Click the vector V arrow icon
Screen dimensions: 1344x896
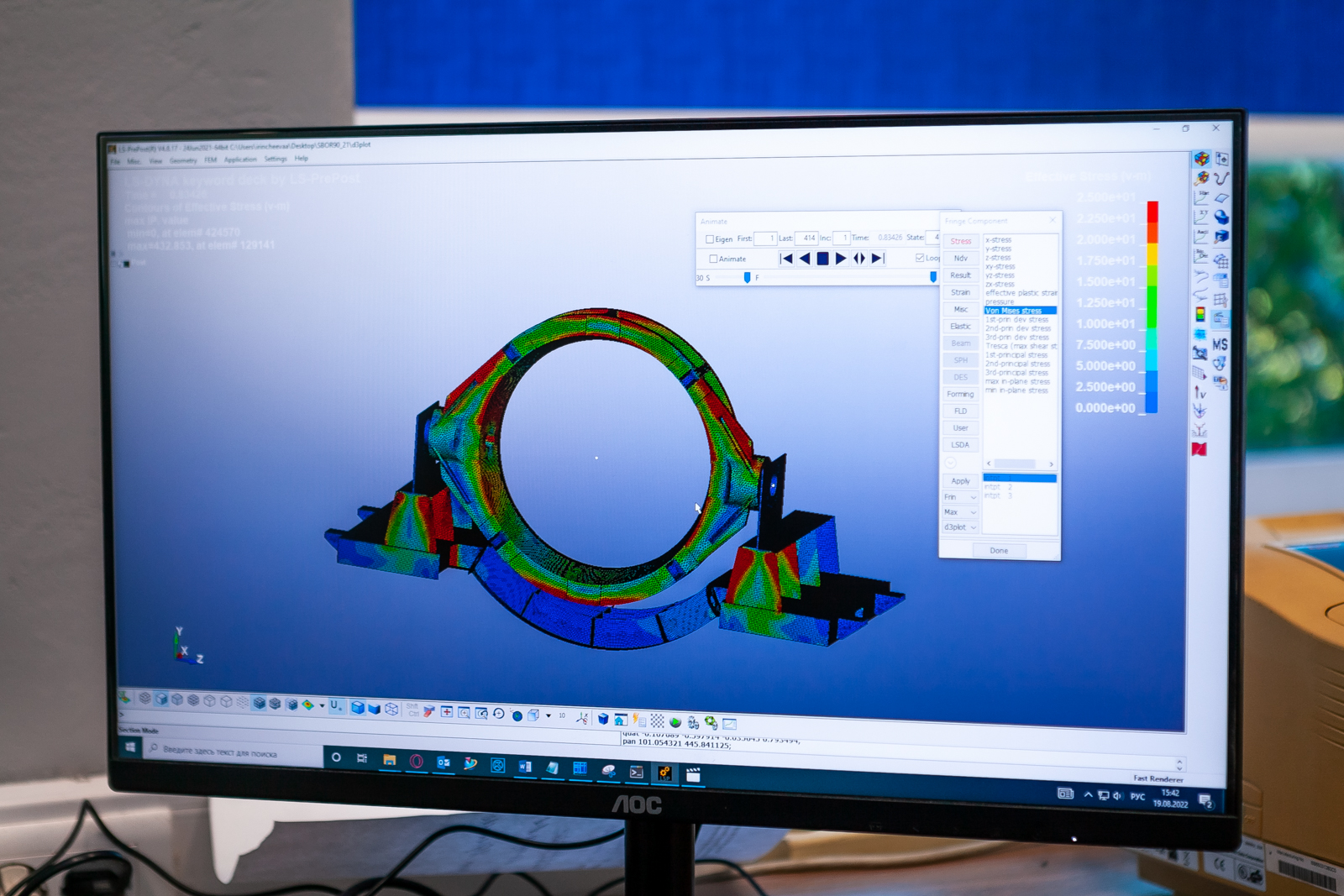(x=1200, y=392)
